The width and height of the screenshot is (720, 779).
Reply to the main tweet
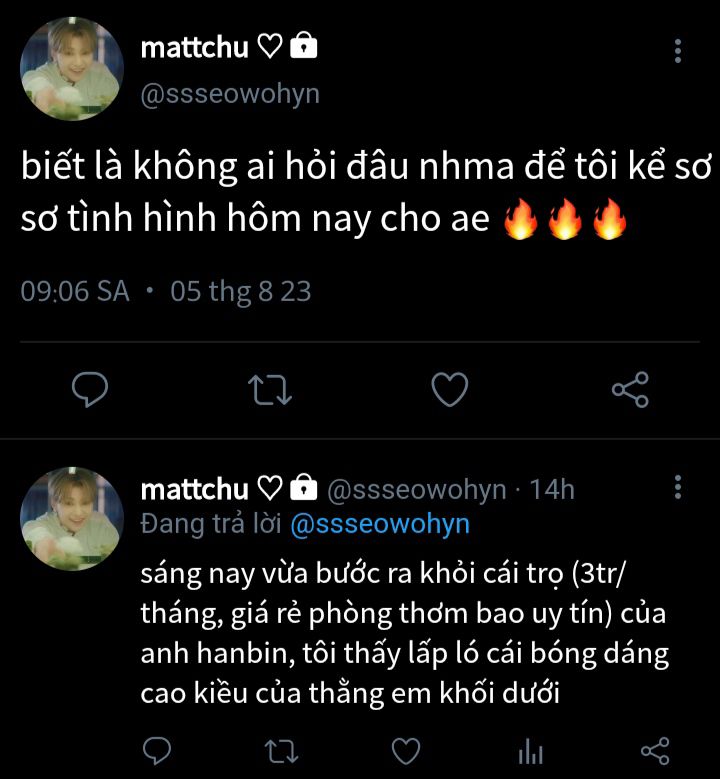tap(90, 389)
